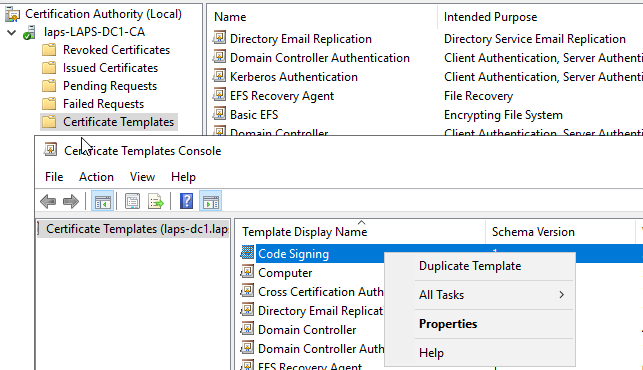Click the Code Signing template icon
Screen dimensions: 643x370
click(x=247, y=252)
